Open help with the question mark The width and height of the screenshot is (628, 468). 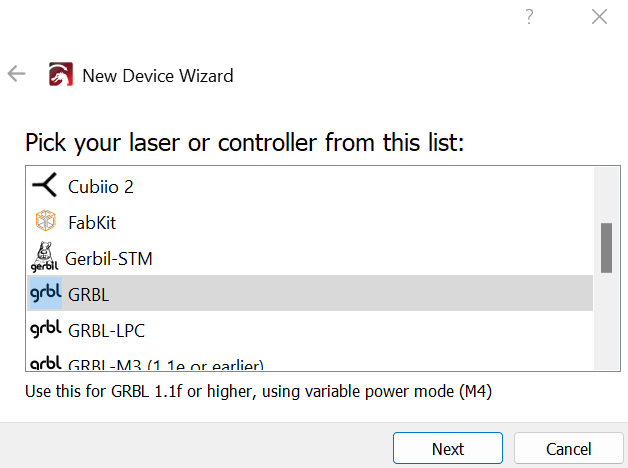(x=529, y=16)
